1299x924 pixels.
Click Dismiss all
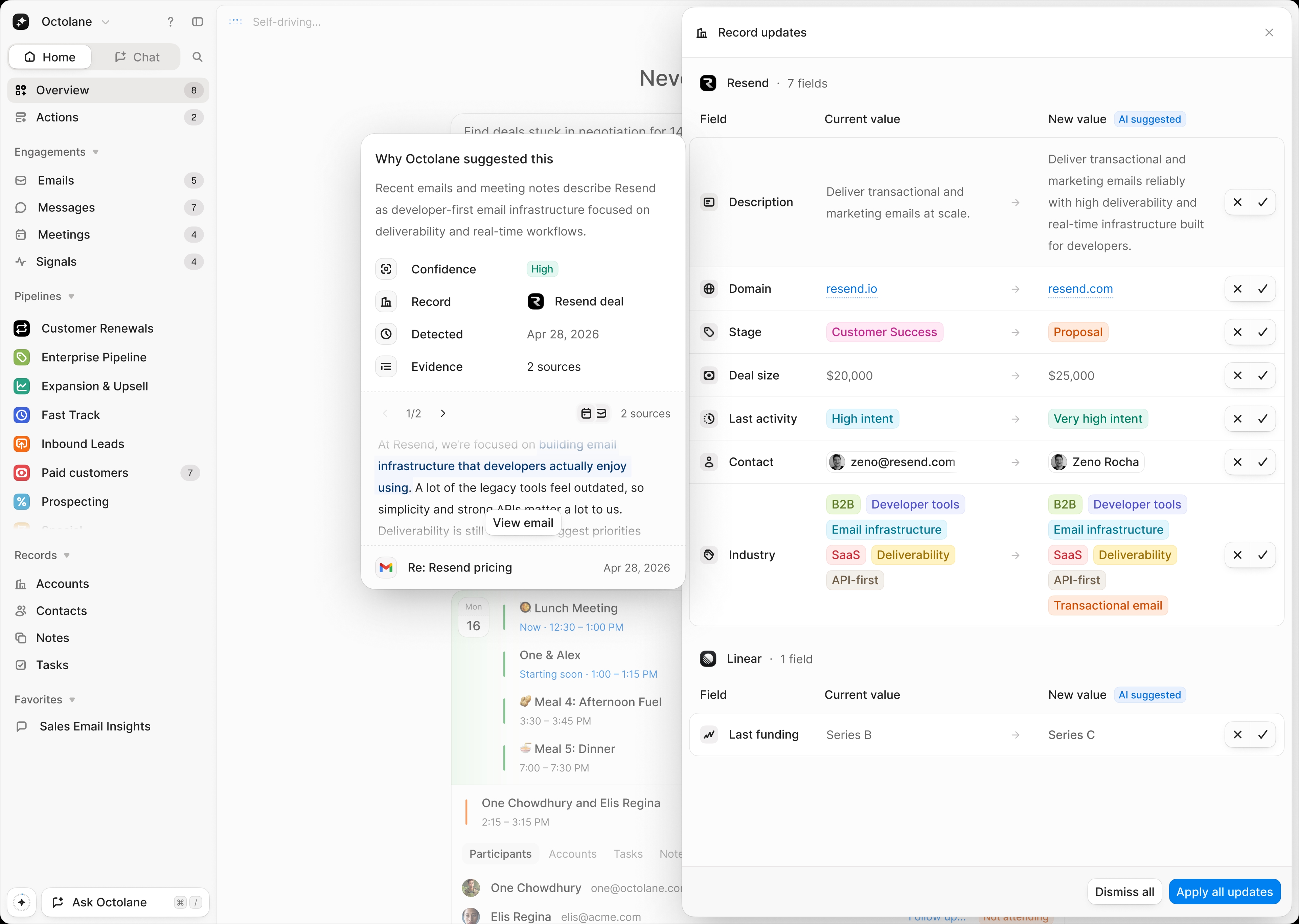tap(1124, 892)
